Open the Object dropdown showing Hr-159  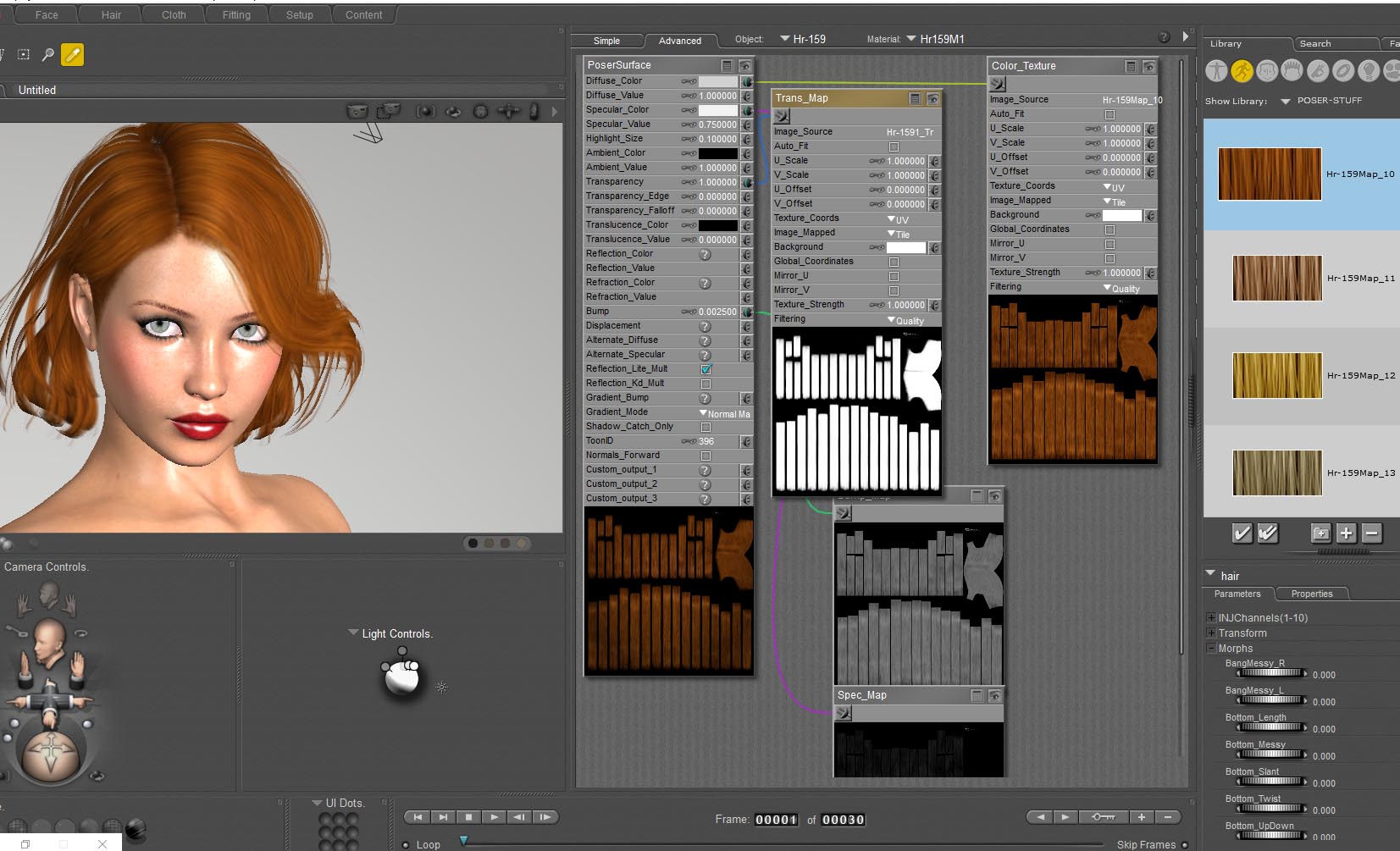coord(803,39)
